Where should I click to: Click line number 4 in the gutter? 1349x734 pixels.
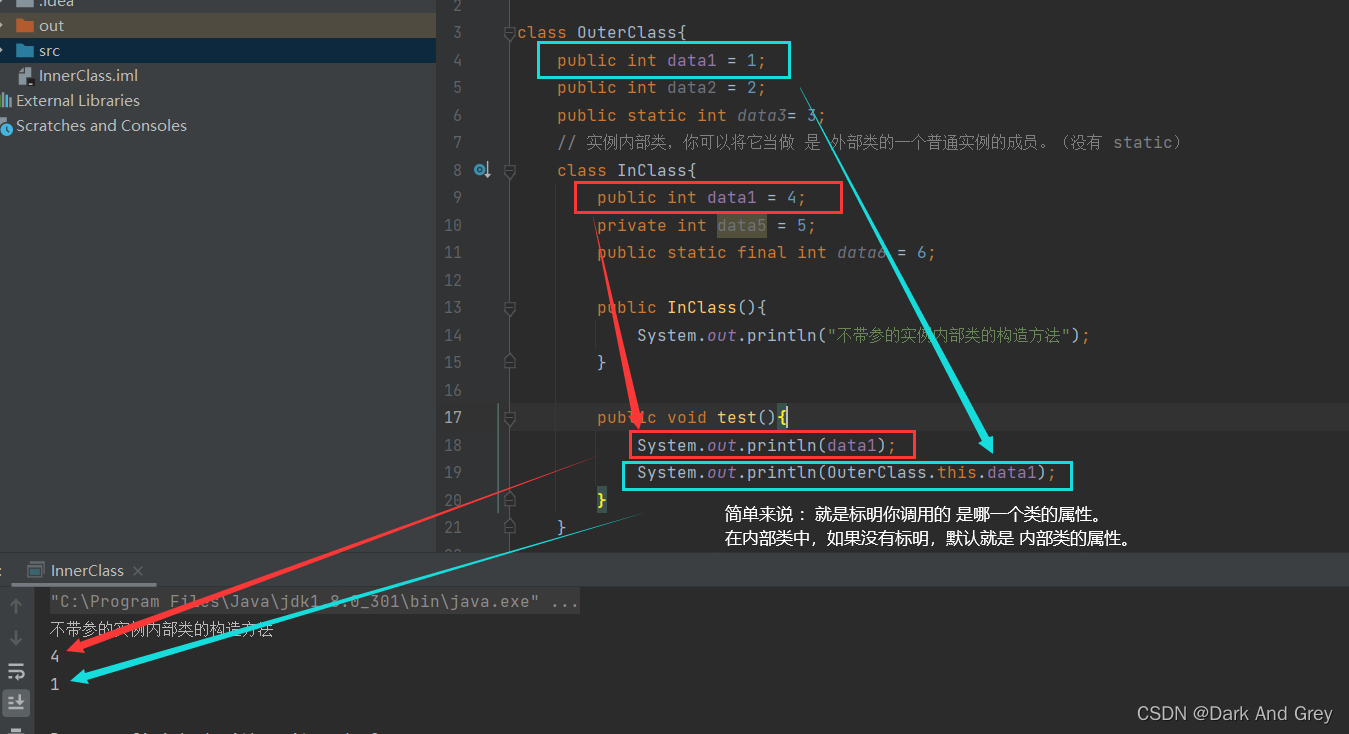(457, 61)
